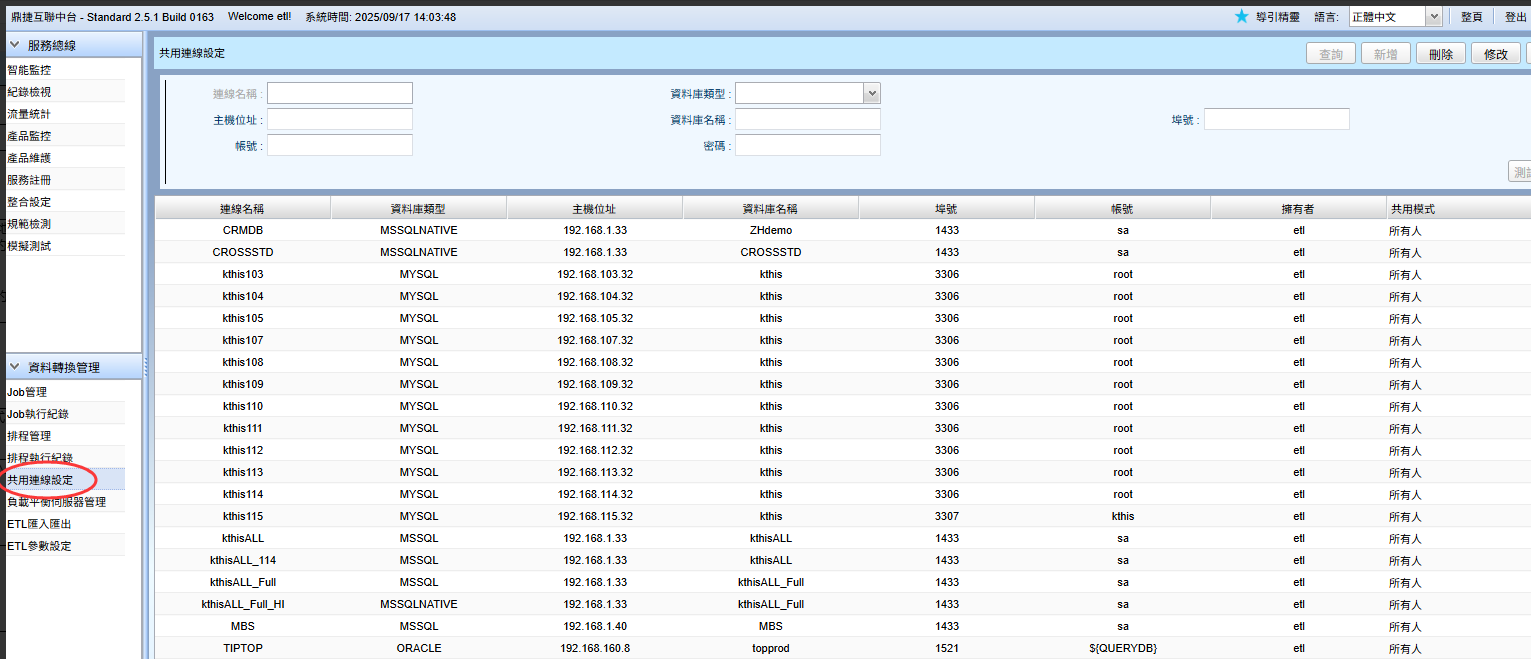Collapse the 服務總線 panel chevron

pos(15,45)
